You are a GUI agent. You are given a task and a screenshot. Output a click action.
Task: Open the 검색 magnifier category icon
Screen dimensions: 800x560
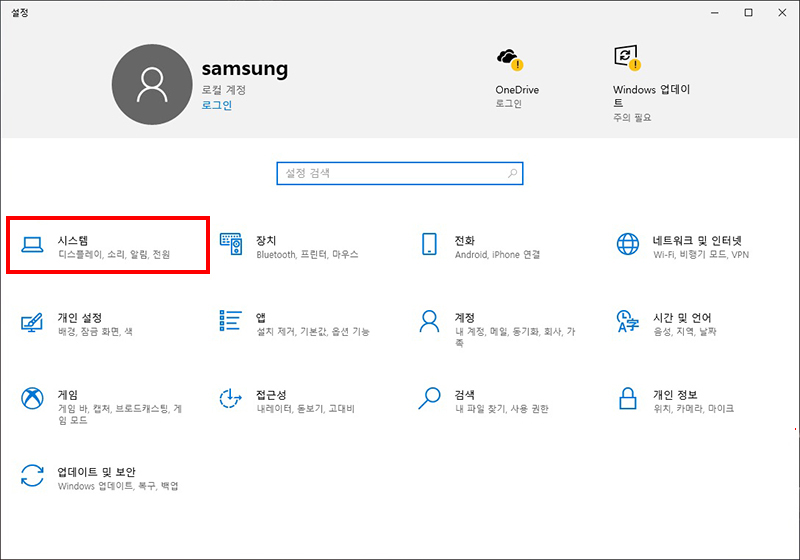429,398
